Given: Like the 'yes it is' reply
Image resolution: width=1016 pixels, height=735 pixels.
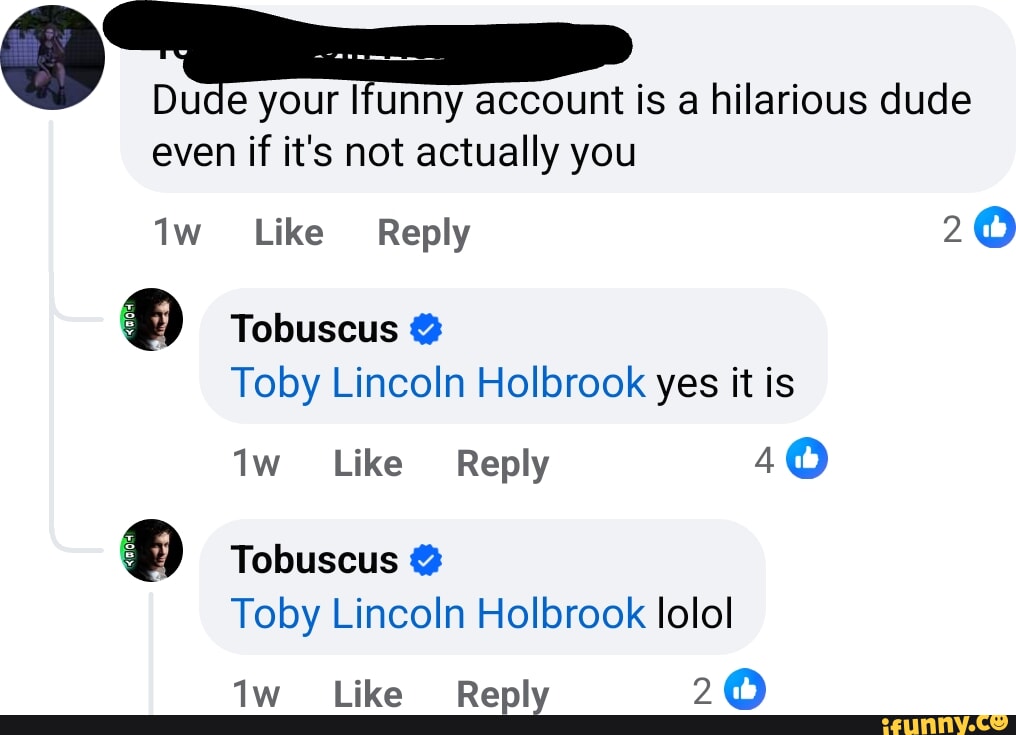Looking at the screenshot, I should (x=367, y=462).
